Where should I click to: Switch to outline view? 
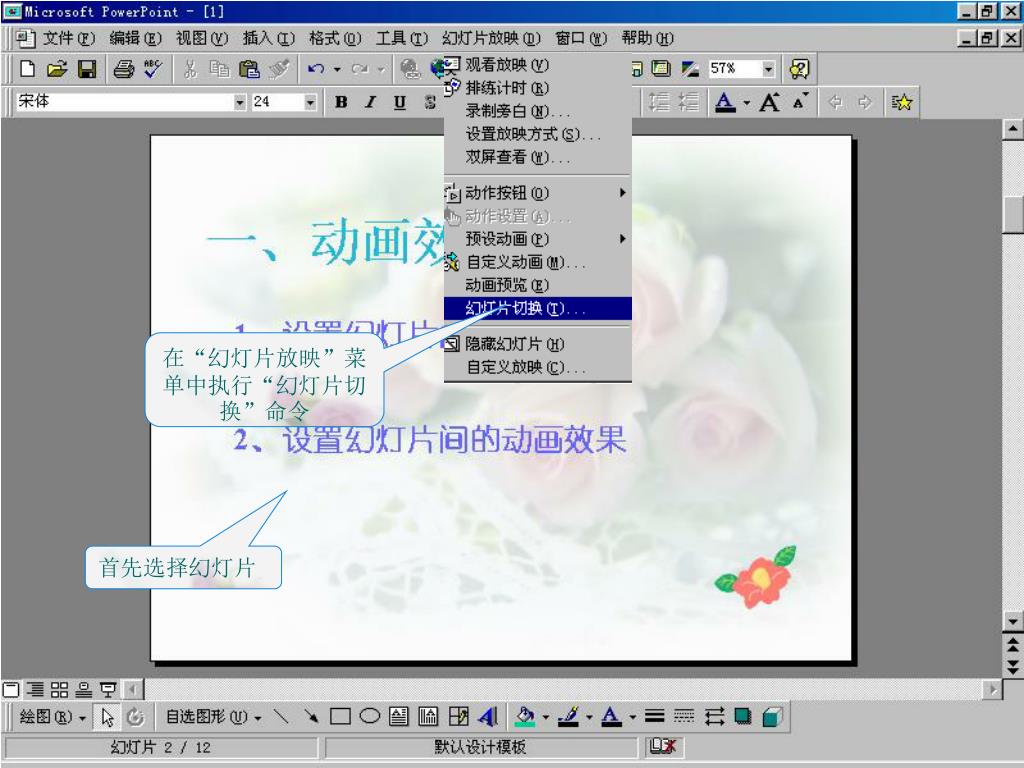coord(35,689)
